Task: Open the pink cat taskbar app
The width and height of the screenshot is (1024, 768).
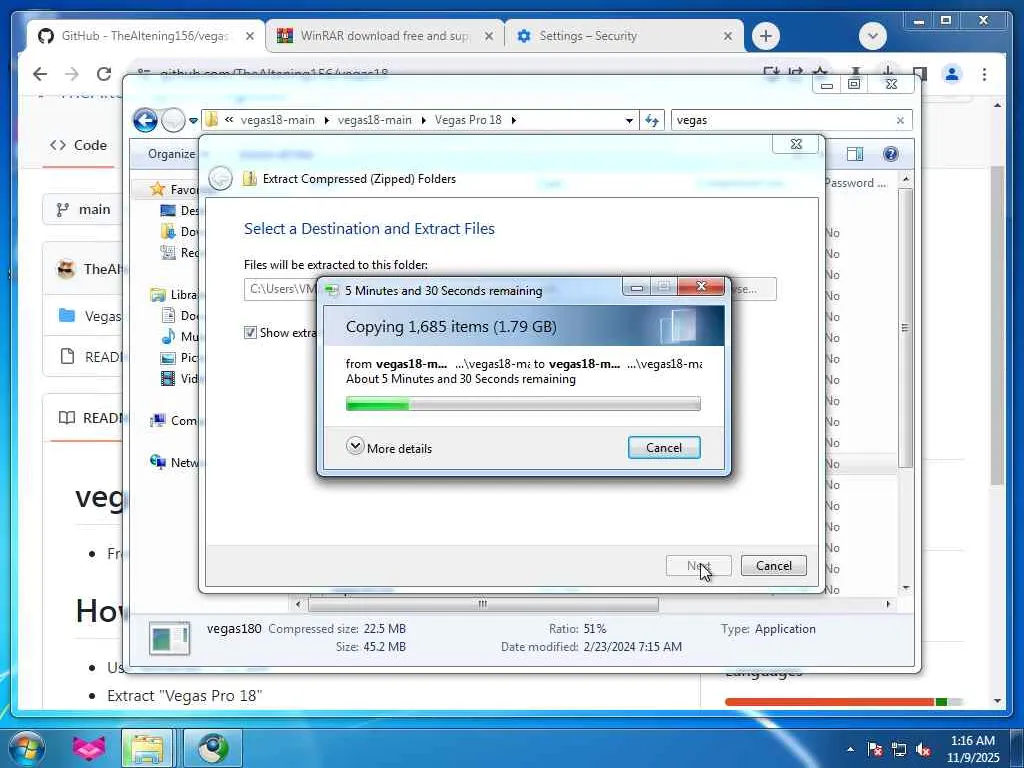Action: coord(89,748)
